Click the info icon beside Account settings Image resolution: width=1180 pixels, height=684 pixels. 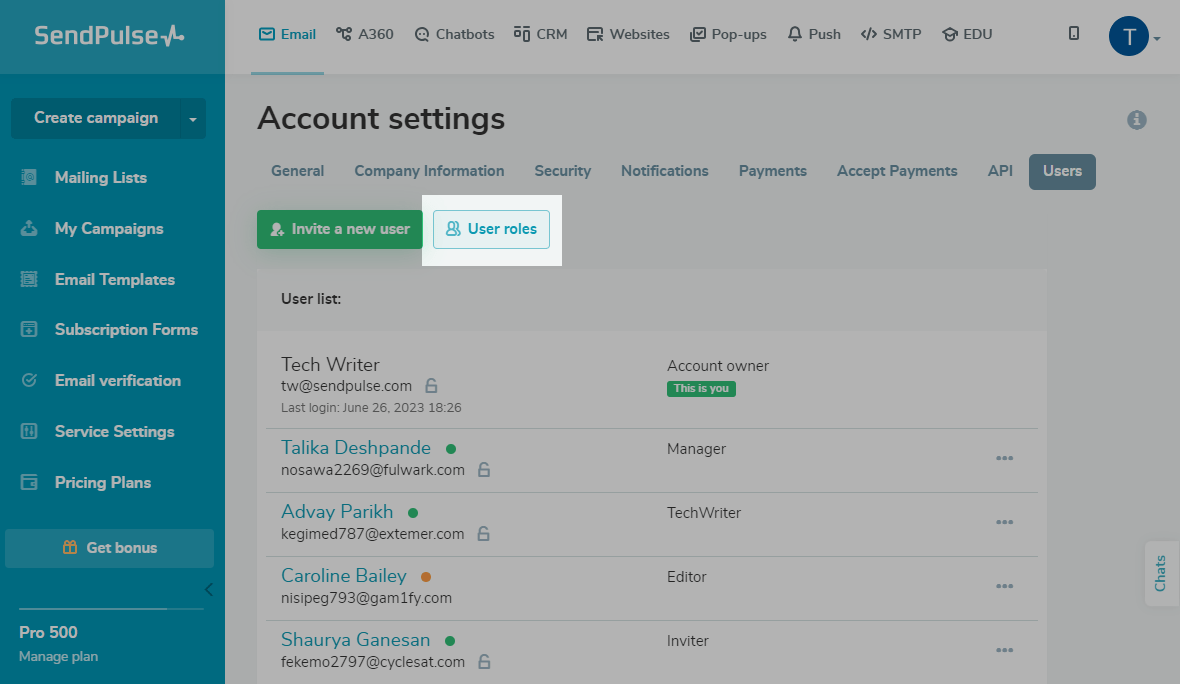pos(1136,120)
